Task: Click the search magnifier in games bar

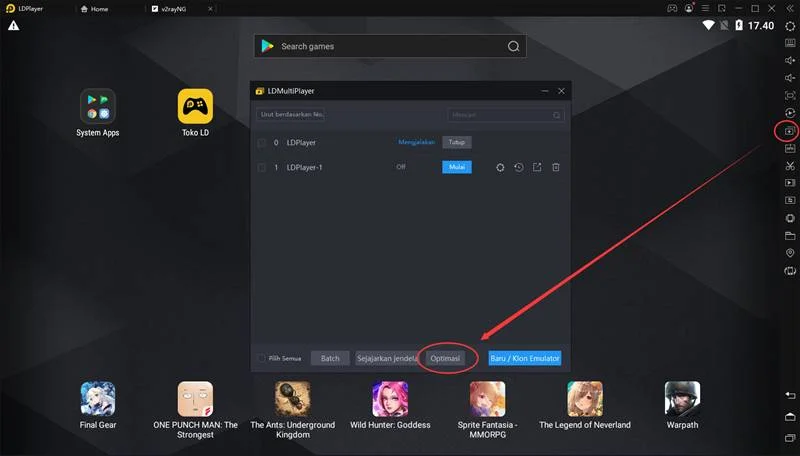Action: coord(513,46)
